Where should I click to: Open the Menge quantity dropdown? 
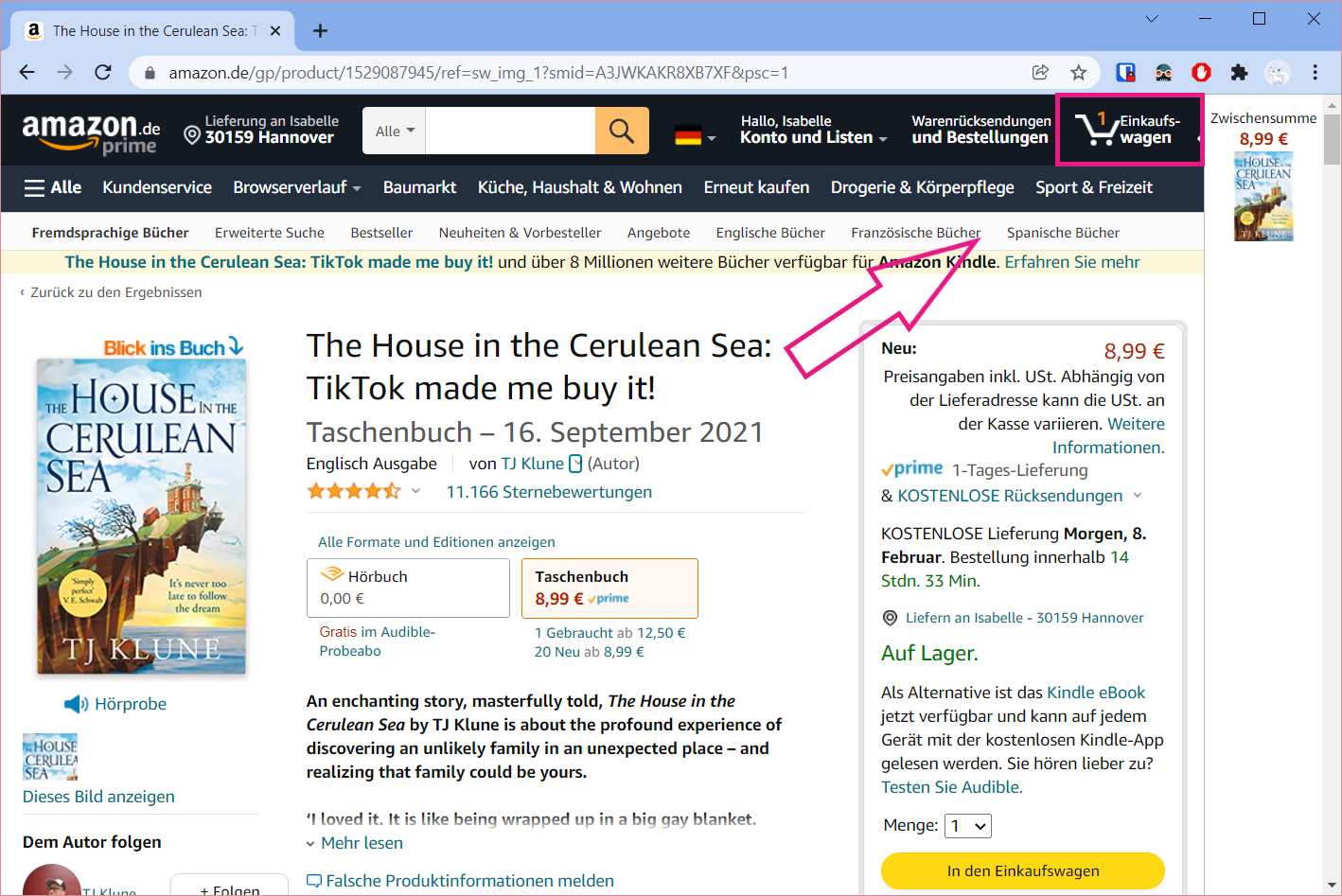coord(969,826)
